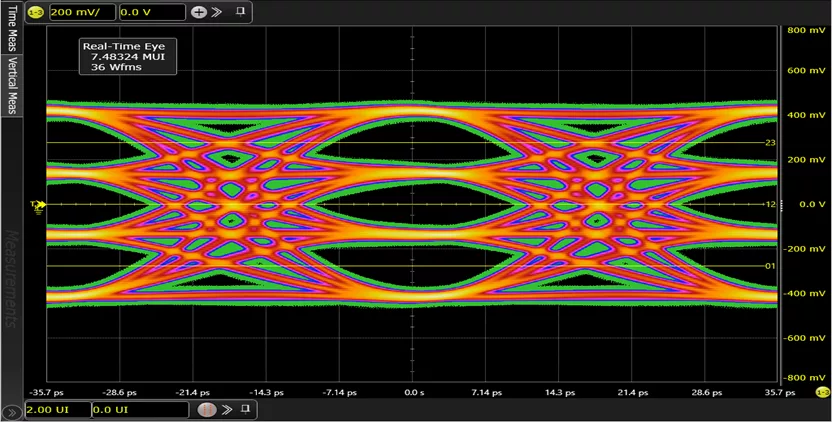Click the 800 mV axis label

click(x=806, y=30)
